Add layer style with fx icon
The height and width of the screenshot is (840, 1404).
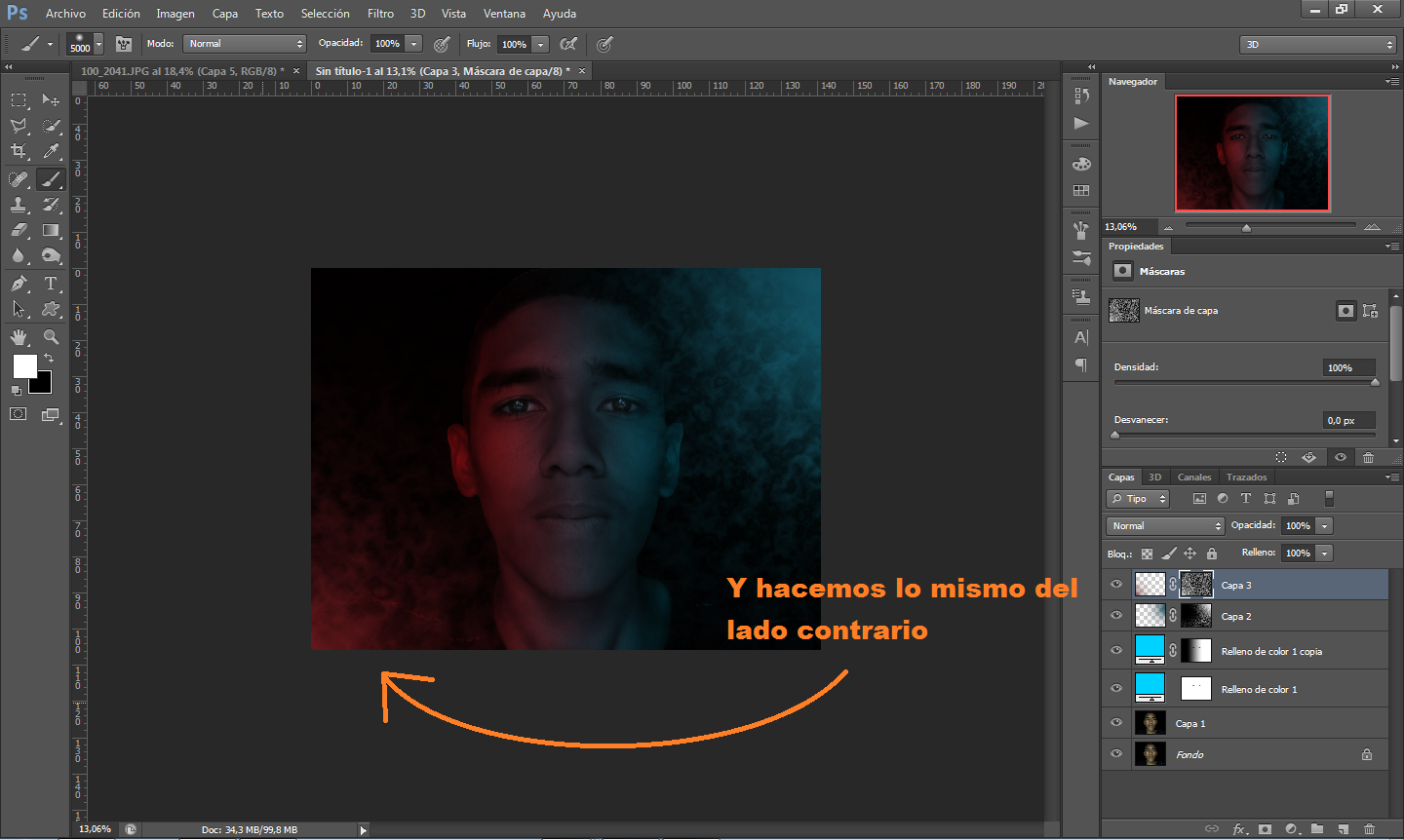click(x=1239, y=829)
